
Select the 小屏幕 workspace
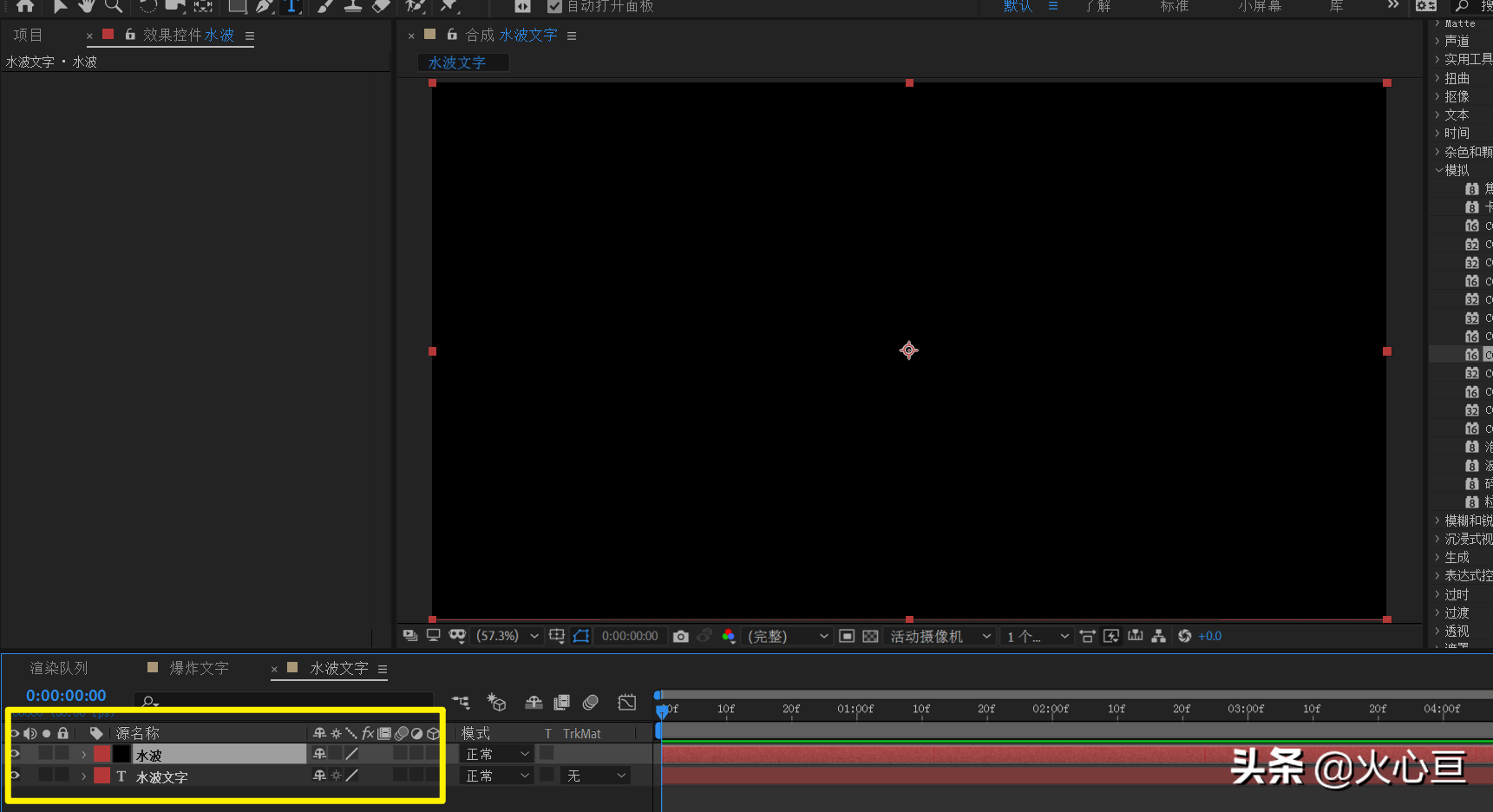tap(1260, 6)
